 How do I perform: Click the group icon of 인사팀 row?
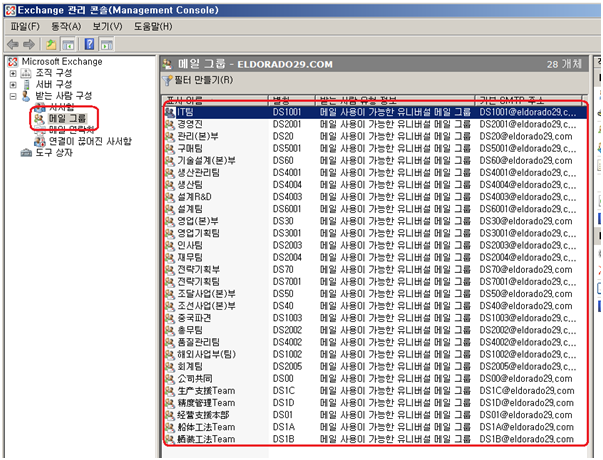pyautogui.click(x=170, y=245)
